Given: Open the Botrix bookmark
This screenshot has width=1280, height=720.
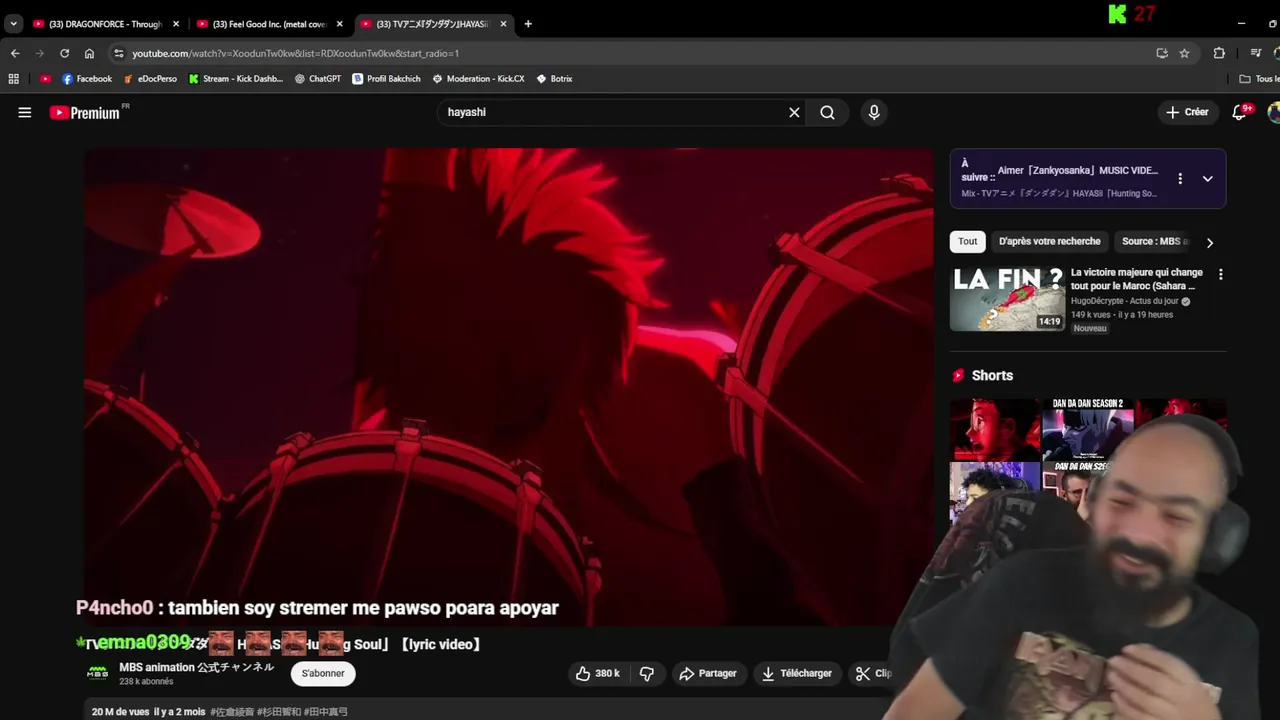Looking at the screenshot, I should 554,79.
